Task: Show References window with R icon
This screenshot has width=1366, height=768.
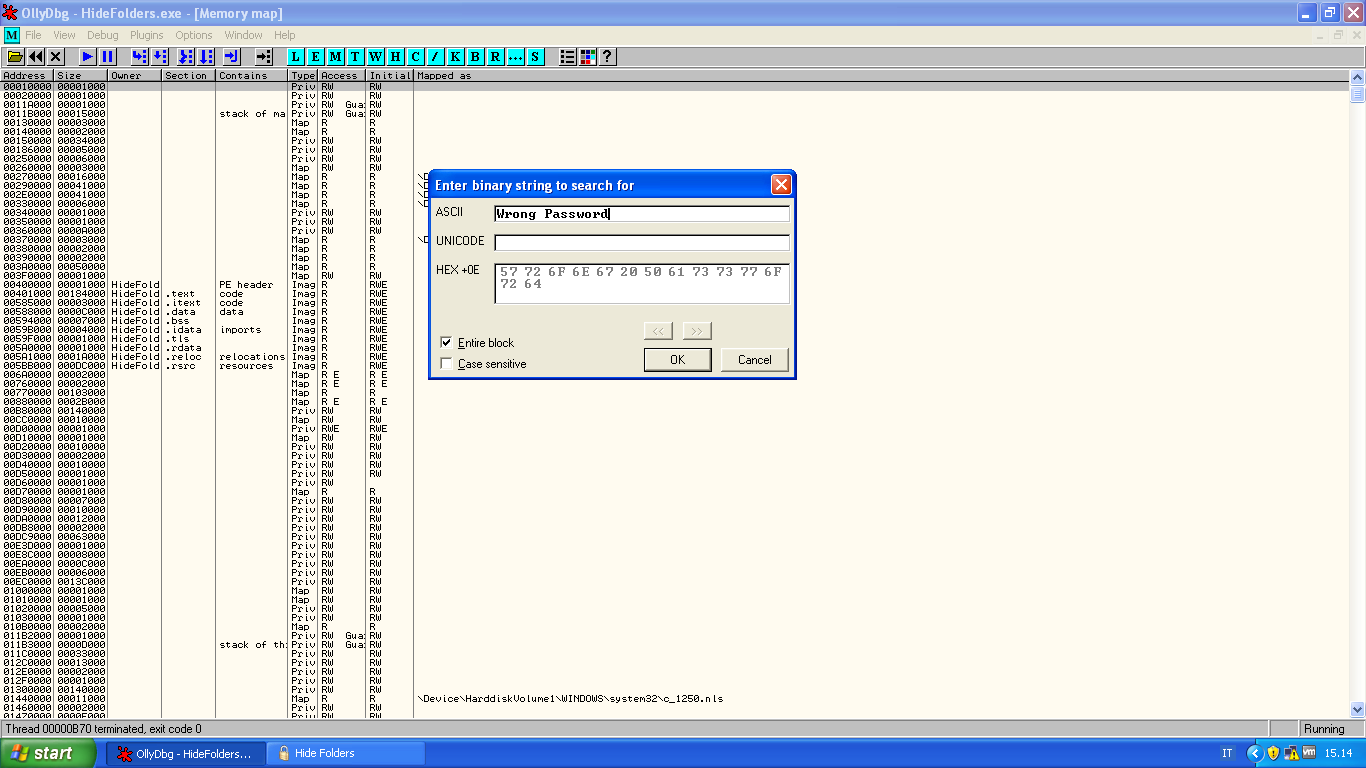Action: pyautogui.click(x=496, y=57)
